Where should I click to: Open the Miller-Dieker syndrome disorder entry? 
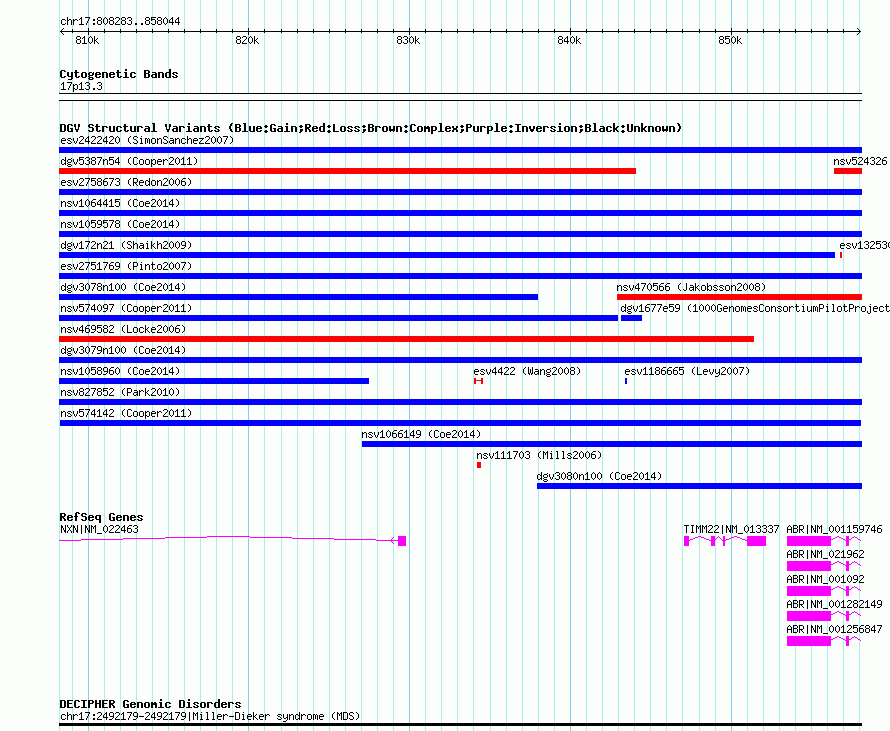210,716
